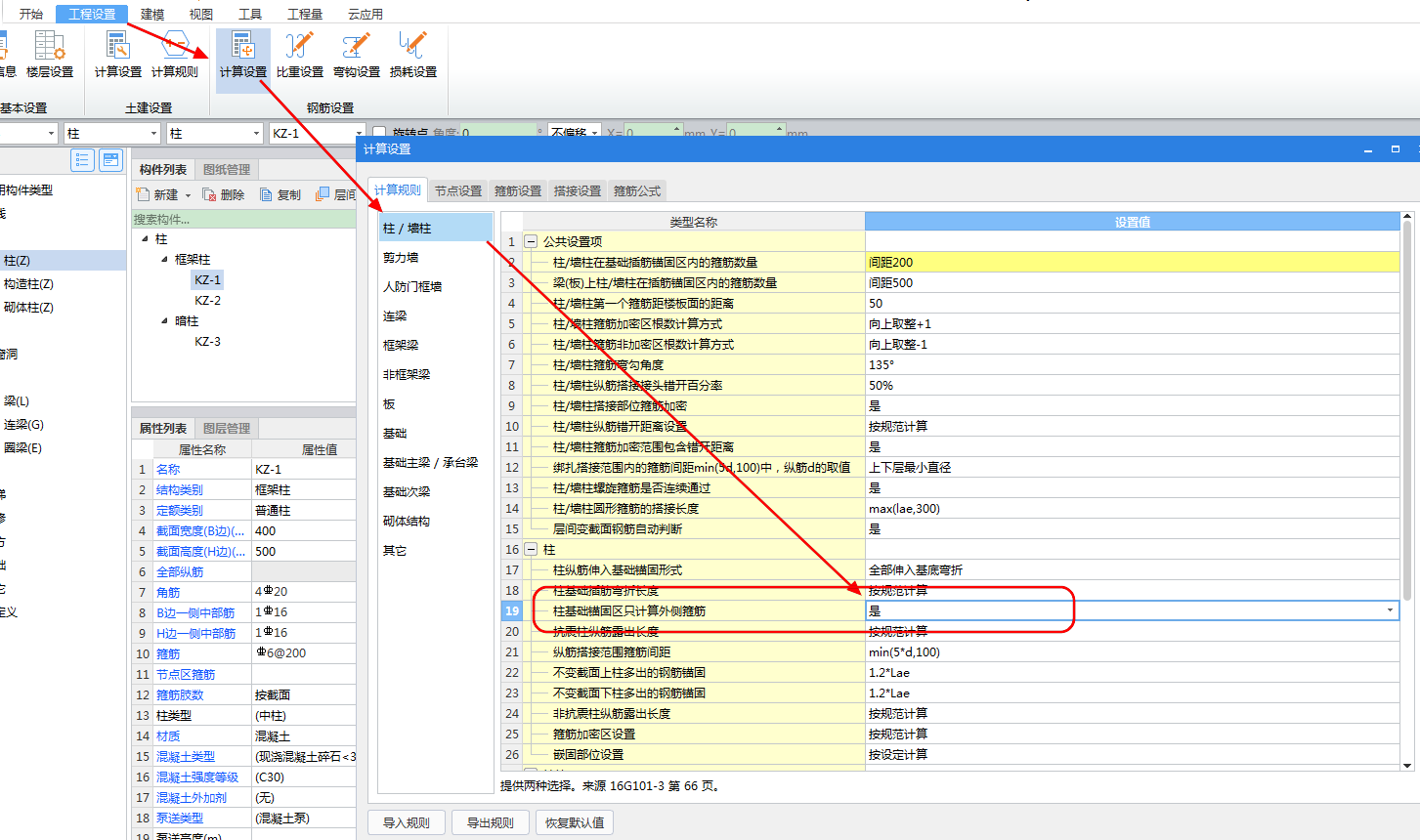Open the 新建 dropdown arrow
Image resolution: width=1420 pixels, height=840 pixels.
pos(189,195)
